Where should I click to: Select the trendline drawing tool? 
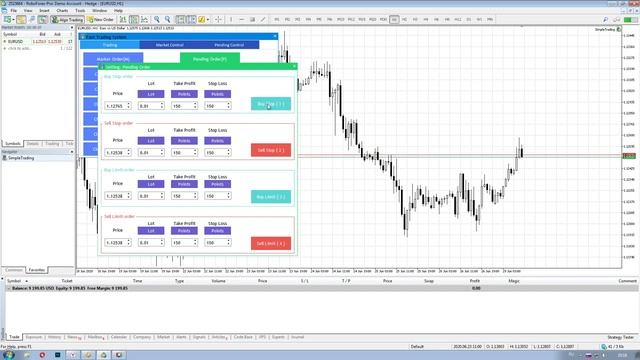click(x=263, y=19)
